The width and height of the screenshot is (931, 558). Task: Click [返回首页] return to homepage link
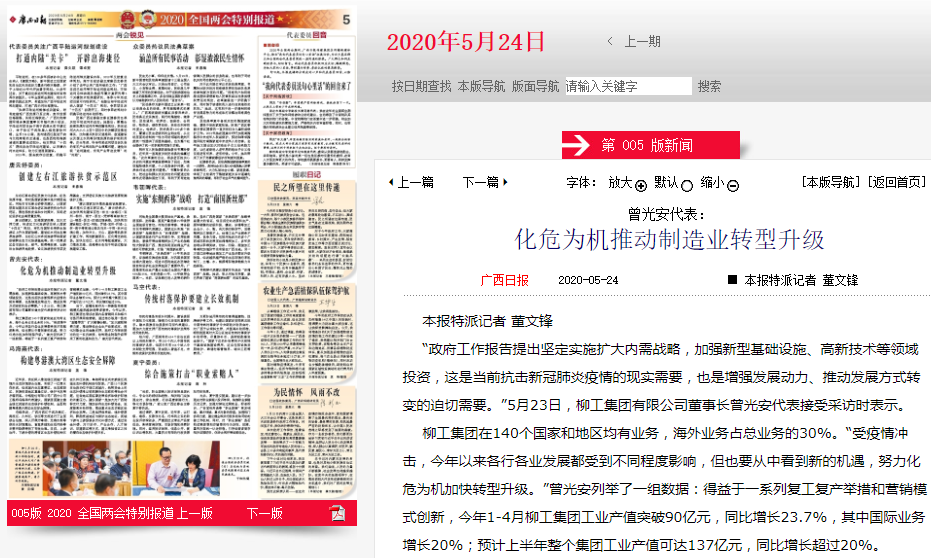896,182
